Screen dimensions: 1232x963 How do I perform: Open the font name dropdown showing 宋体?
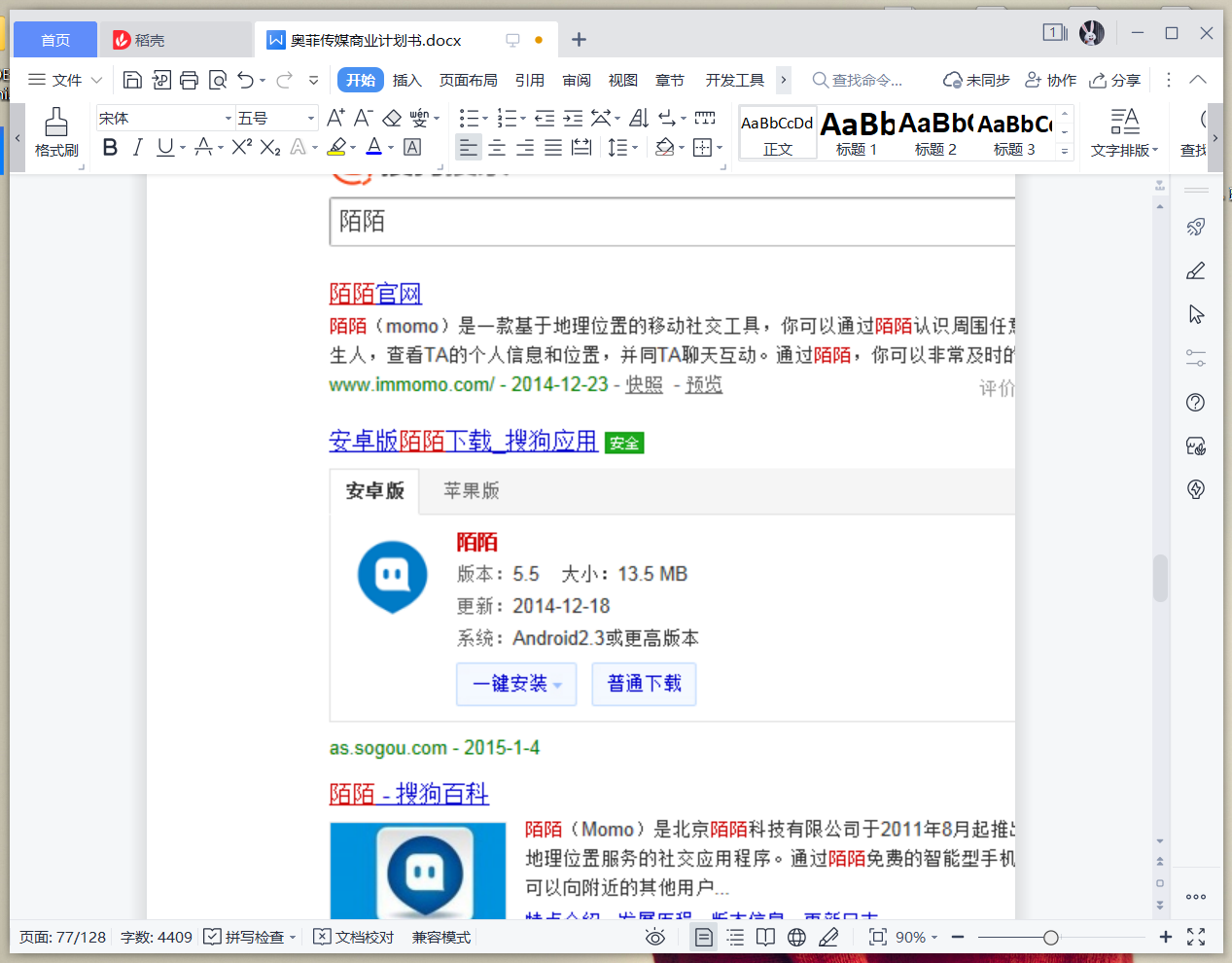click(160, 117)
